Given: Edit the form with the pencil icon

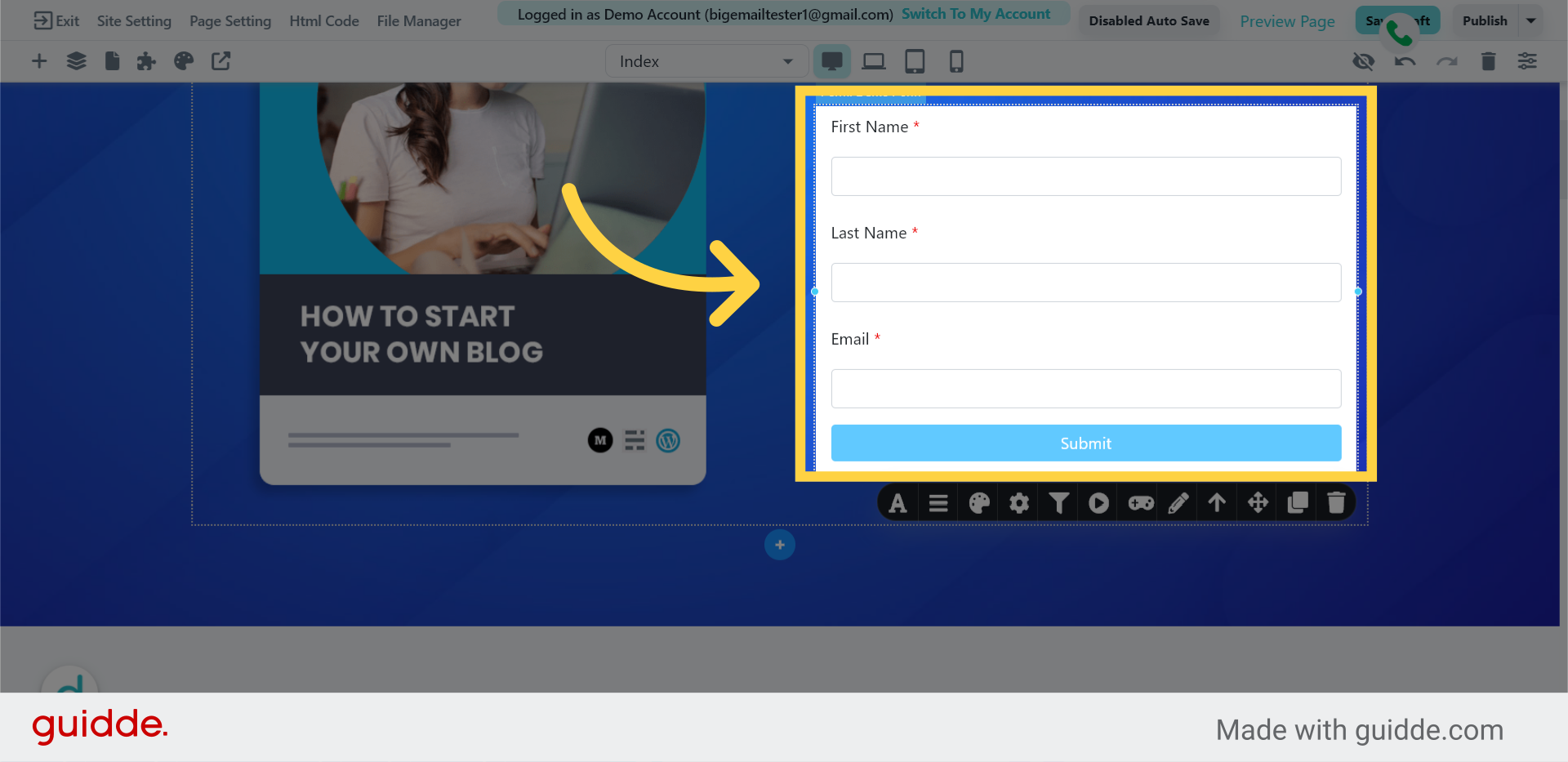Looking at the screenshot, I should [x=1178, y=502].
